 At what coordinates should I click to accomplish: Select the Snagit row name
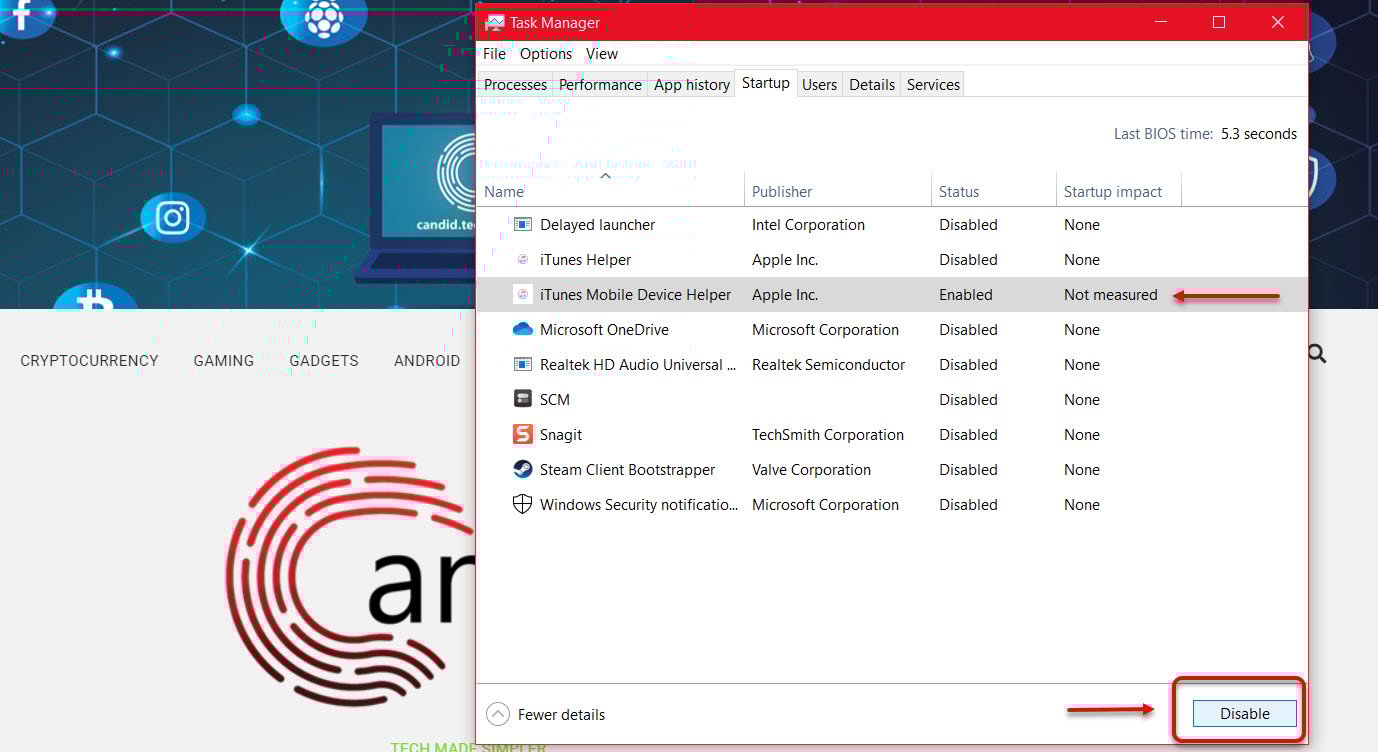tap(561, 435)
